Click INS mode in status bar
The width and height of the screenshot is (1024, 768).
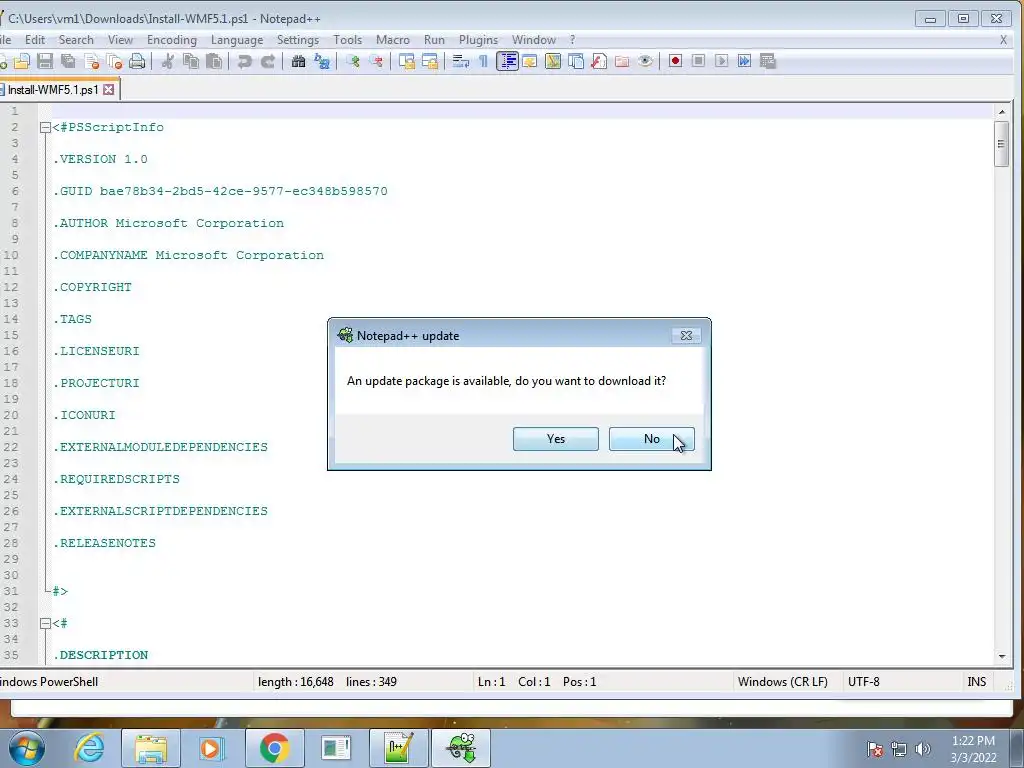(976, 682)
